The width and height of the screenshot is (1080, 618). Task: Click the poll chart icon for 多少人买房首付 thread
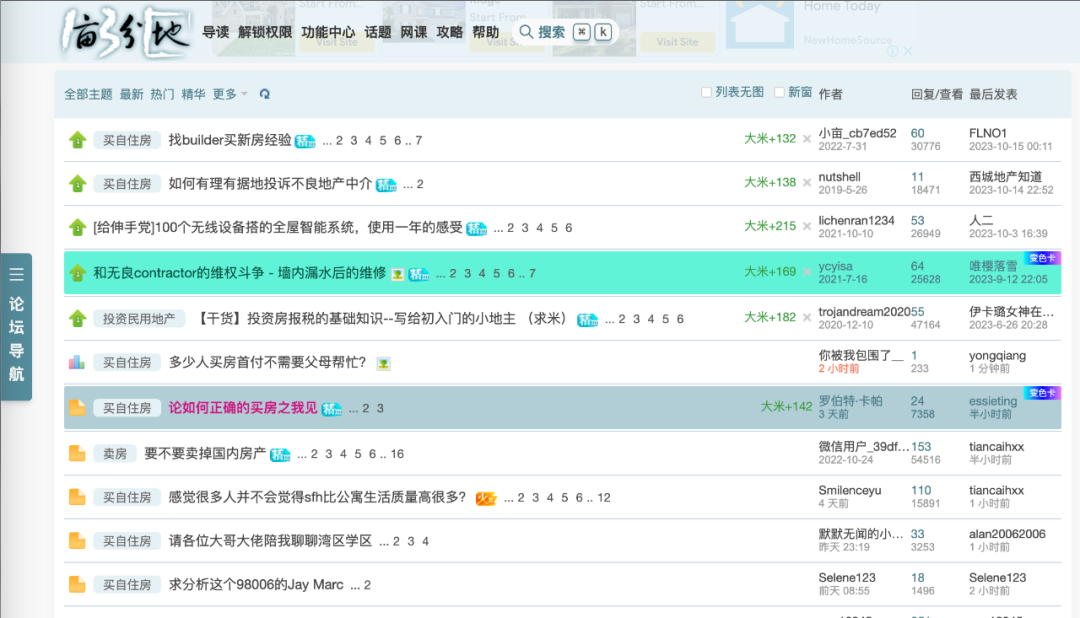click(77, 362)
